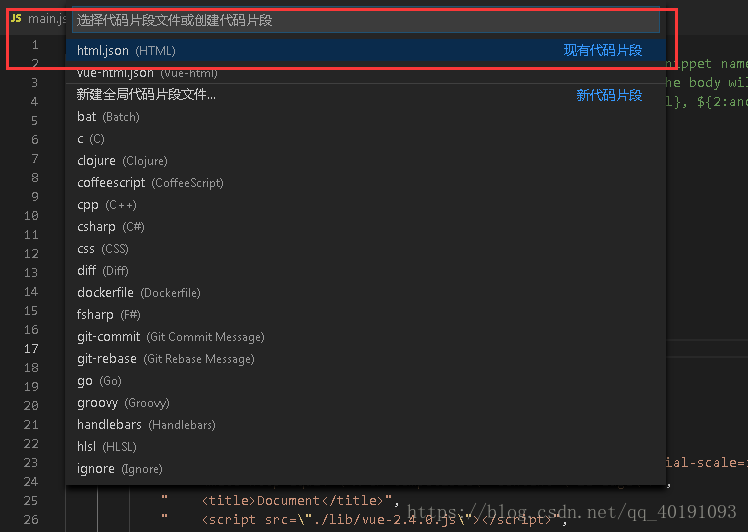Select dockerfile (Dockerfile) entry
The width and height of the screenshot is (748, 532).
point(365,292)
